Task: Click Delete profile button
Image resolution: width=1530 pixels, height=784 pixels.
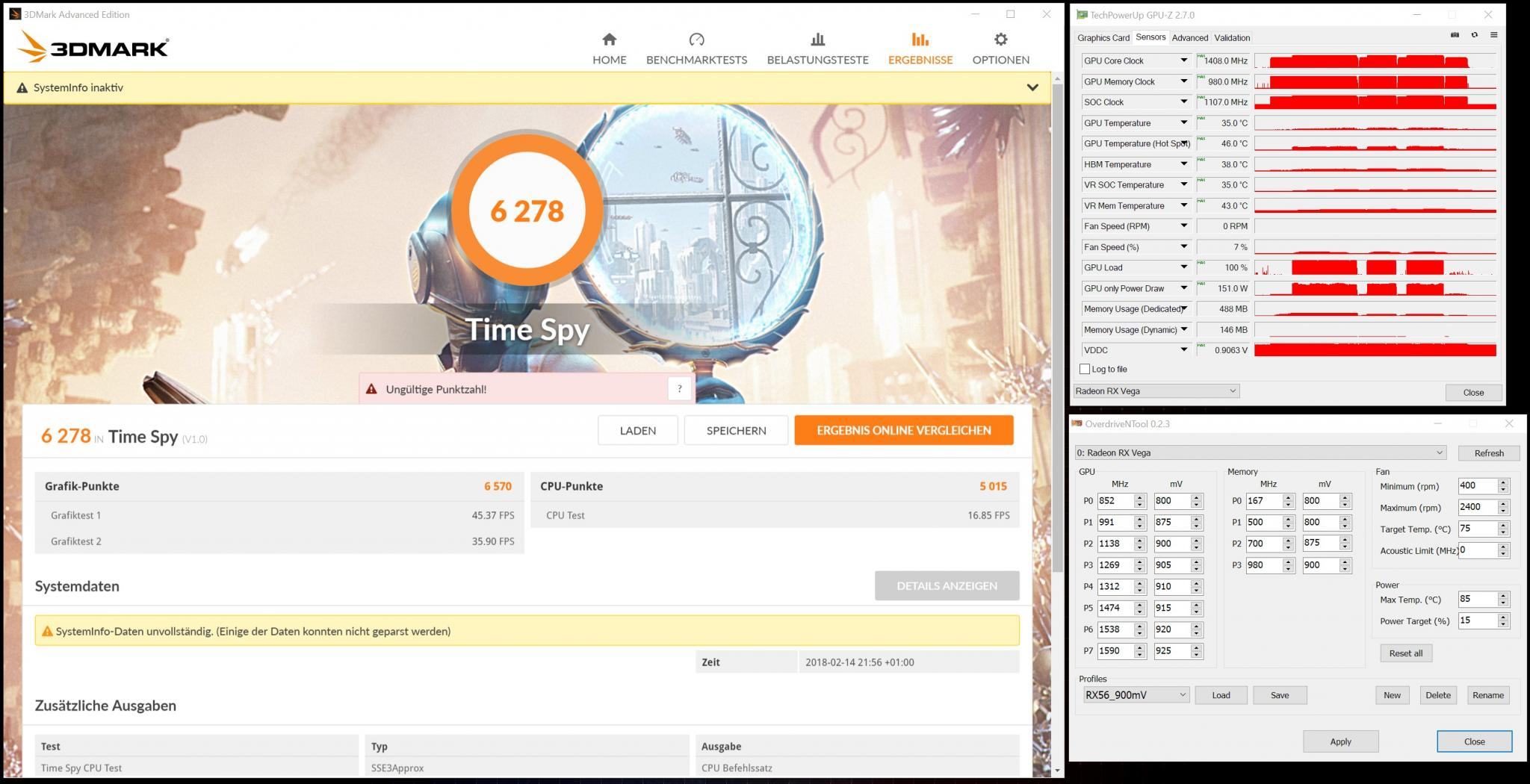Action: tap(1437, 695)
